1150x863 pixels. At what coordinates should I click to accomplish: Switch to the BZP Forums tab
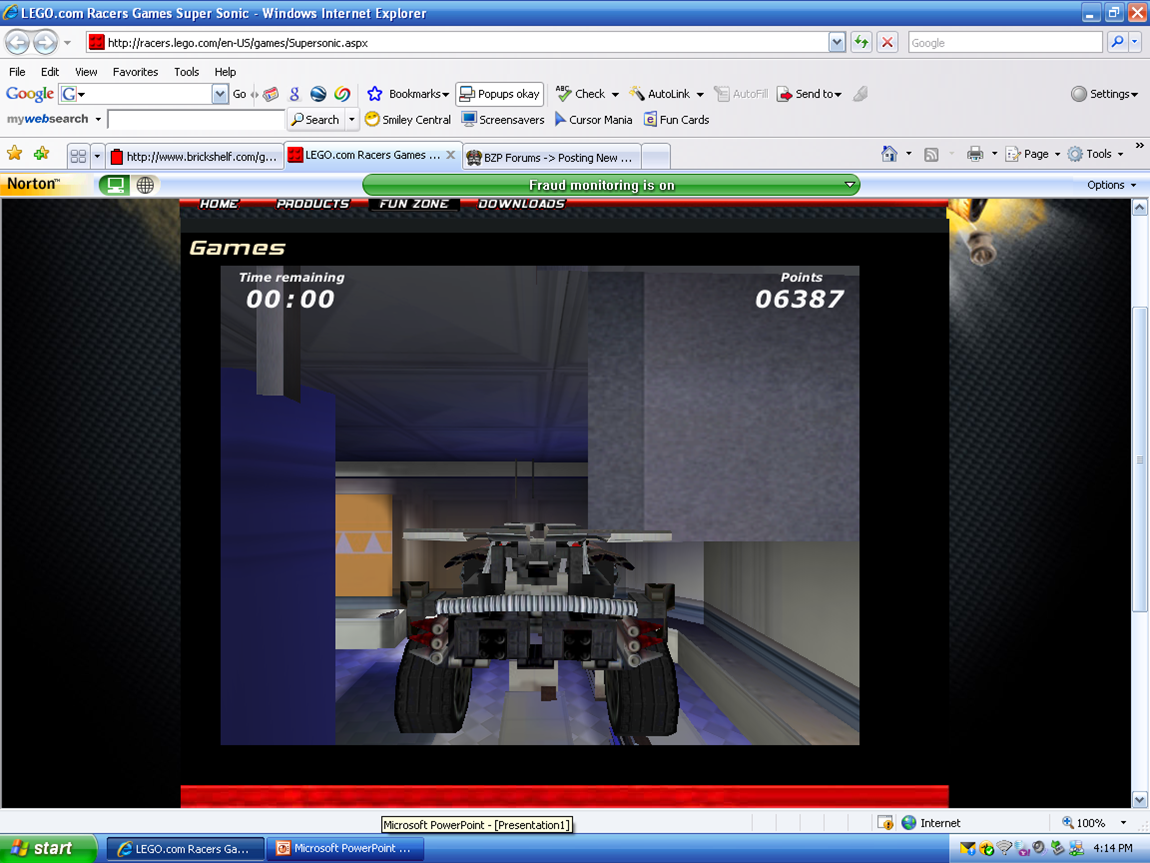click(x=554, y=156)
